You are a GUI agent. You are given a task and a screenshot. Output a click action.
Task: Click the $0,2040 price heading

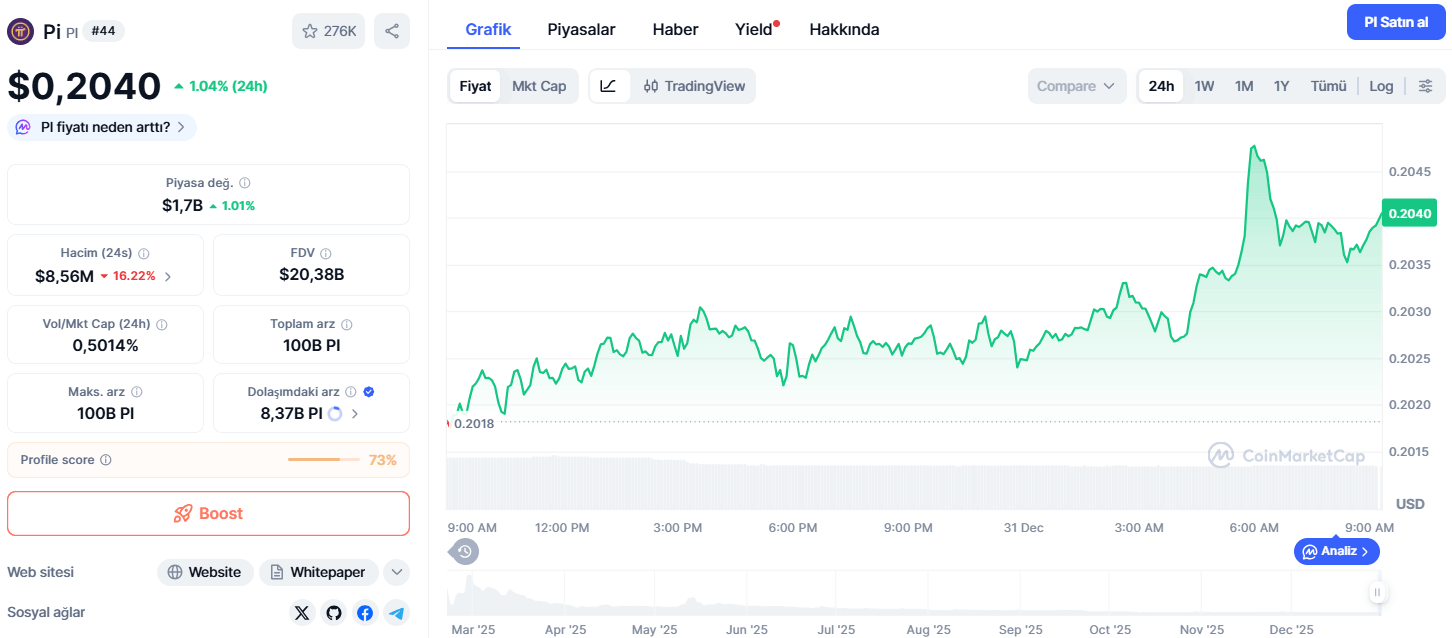pyautogui.click(x=84, y=86)
